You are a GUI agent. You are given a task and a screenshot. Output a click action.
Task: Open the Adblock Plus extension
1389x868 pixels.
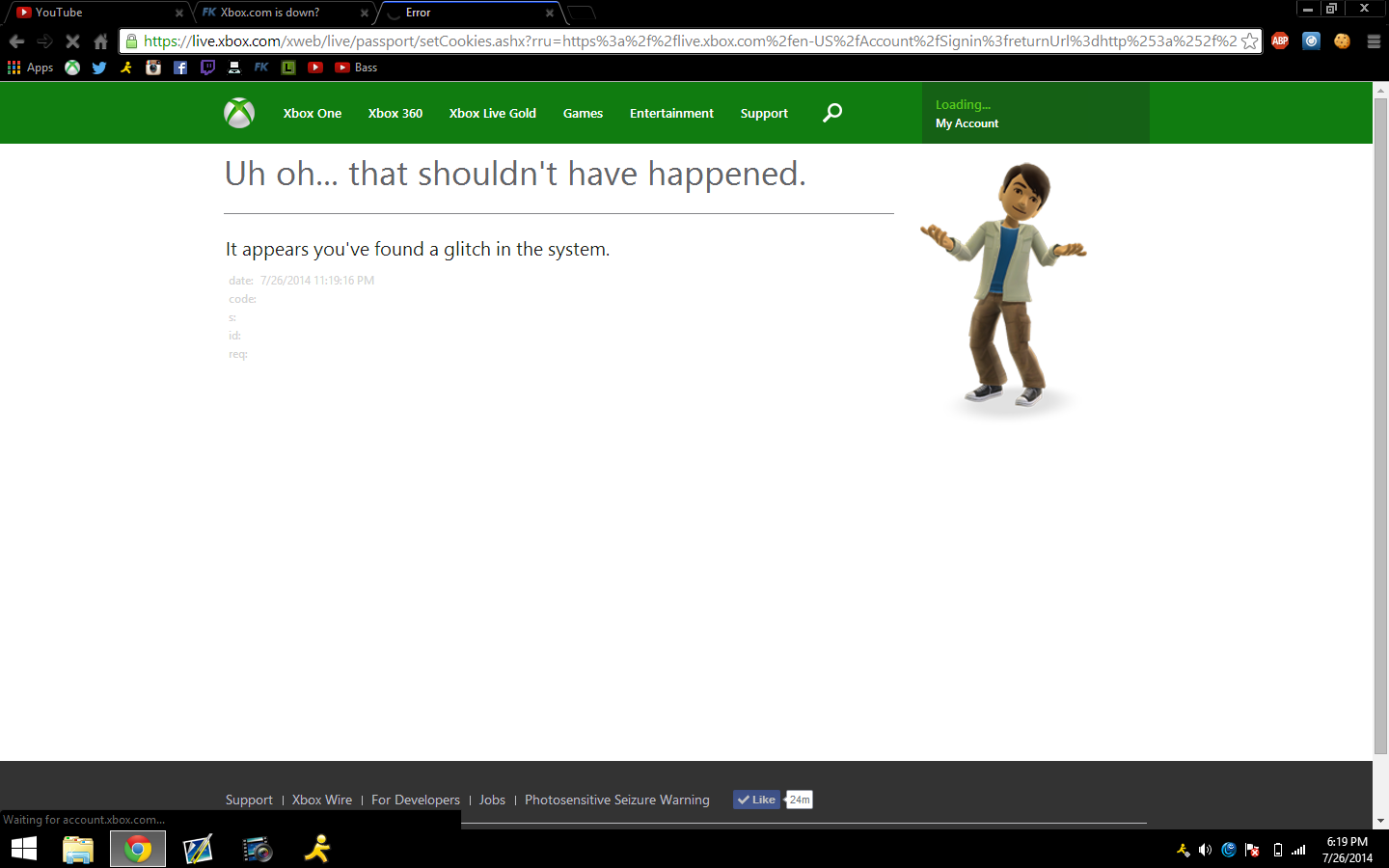click(1280, 41)
